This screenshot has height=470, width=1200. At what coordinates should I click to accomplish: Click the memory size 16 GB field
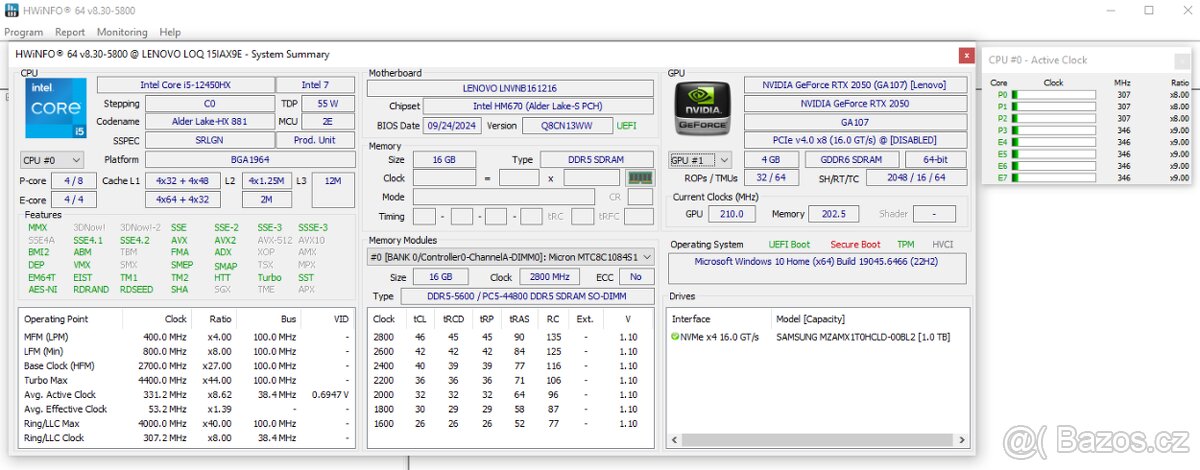443,160
